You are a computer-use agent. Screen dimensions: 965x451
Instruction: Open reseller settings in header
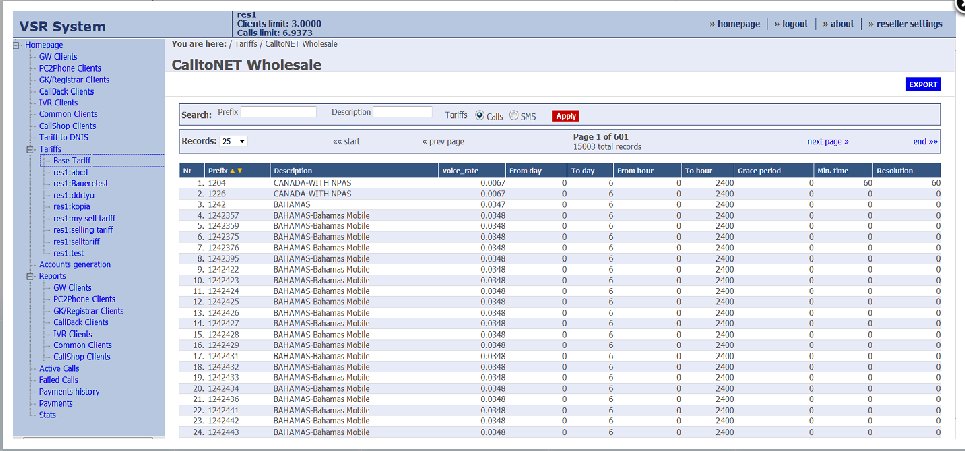click(x=905, y=24)
